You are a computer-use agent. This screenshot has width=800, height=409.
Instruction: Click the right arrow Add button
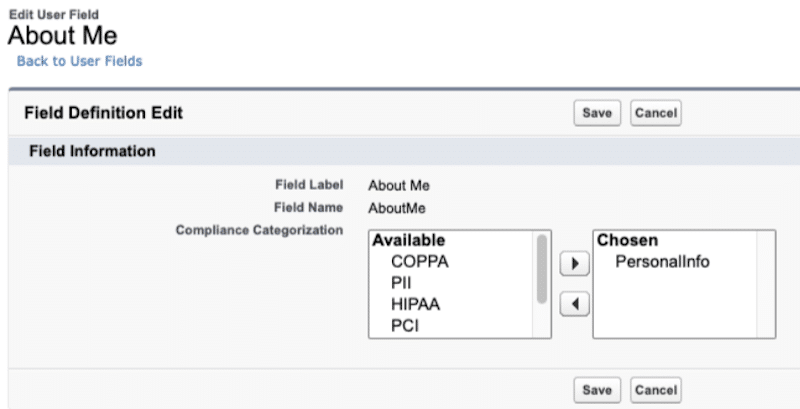[x=574, y=264]
